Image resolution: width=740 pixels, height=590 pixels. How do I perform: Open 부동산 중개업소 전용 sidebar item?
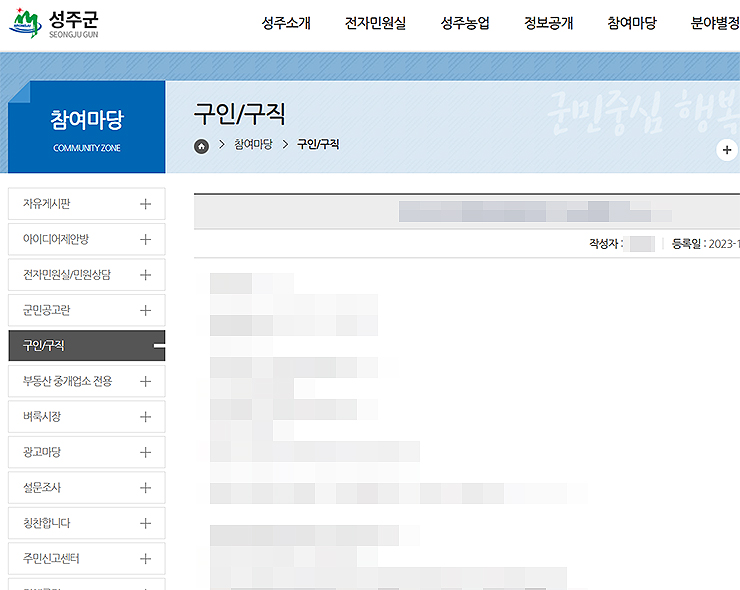(87, 381)
